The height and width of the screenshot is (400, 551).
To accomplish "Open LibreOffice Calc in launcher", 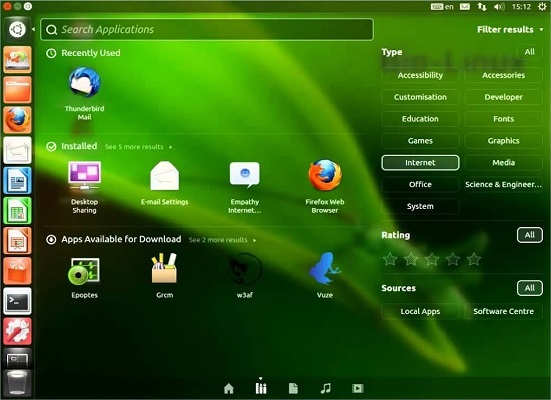I will pyautogui.click(x=17, y=211).
